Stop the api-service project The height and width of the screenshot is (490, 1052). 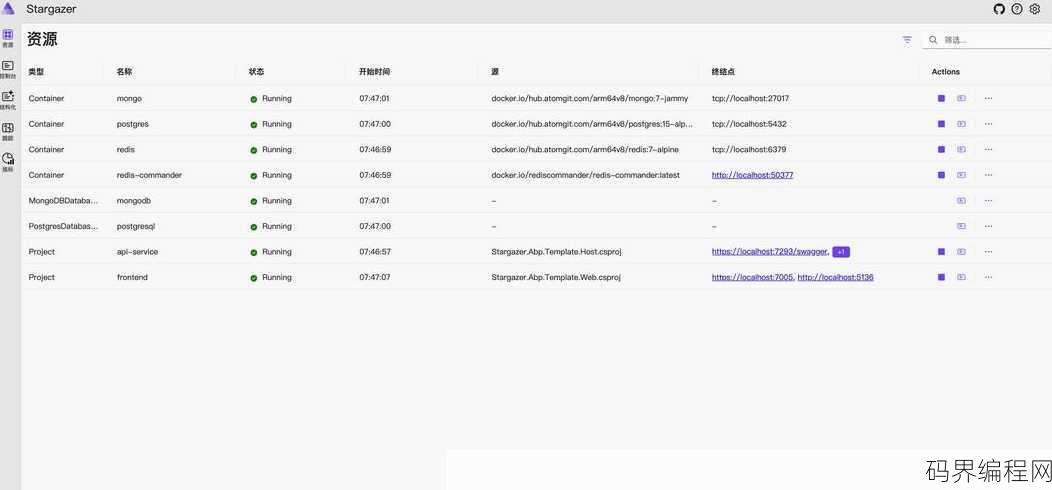[941, 252]
